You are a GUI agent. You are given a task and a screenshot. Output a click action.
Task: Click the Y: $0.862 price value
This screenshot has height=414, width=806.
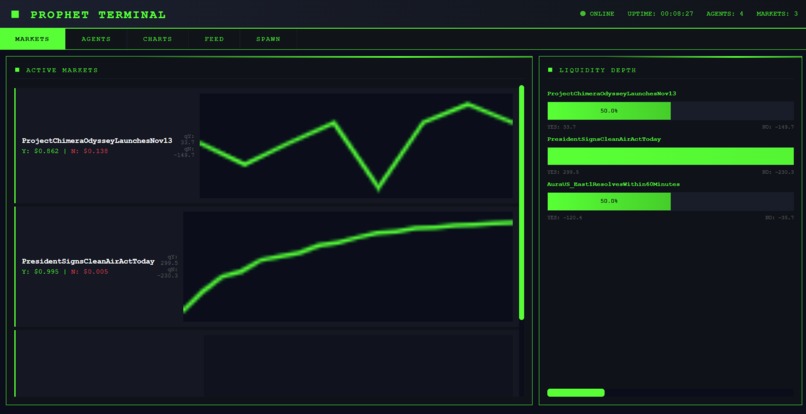40,151
